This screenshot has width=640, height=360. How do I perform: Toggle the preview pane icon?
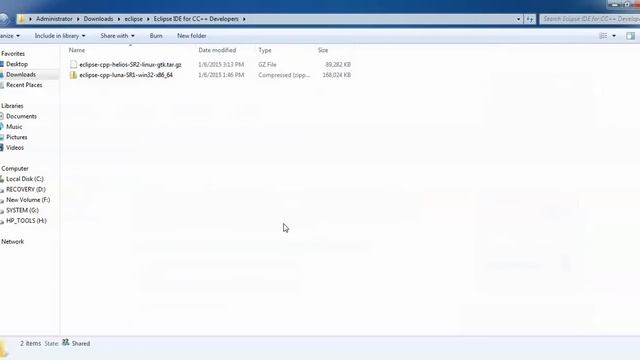pyautogui.click(x=630, y=36)
